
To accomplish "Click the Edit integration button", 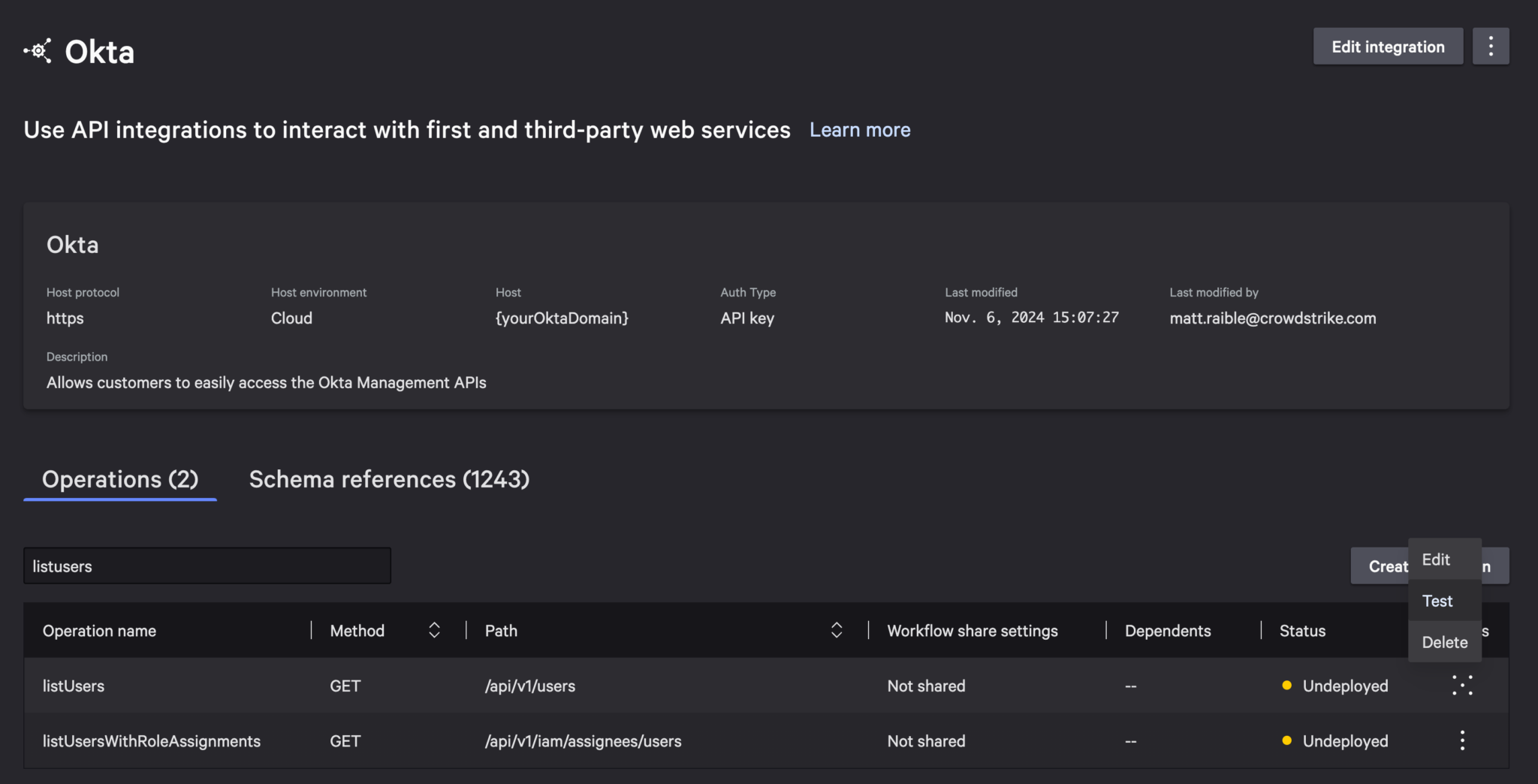I will [x=1388, y=46].
